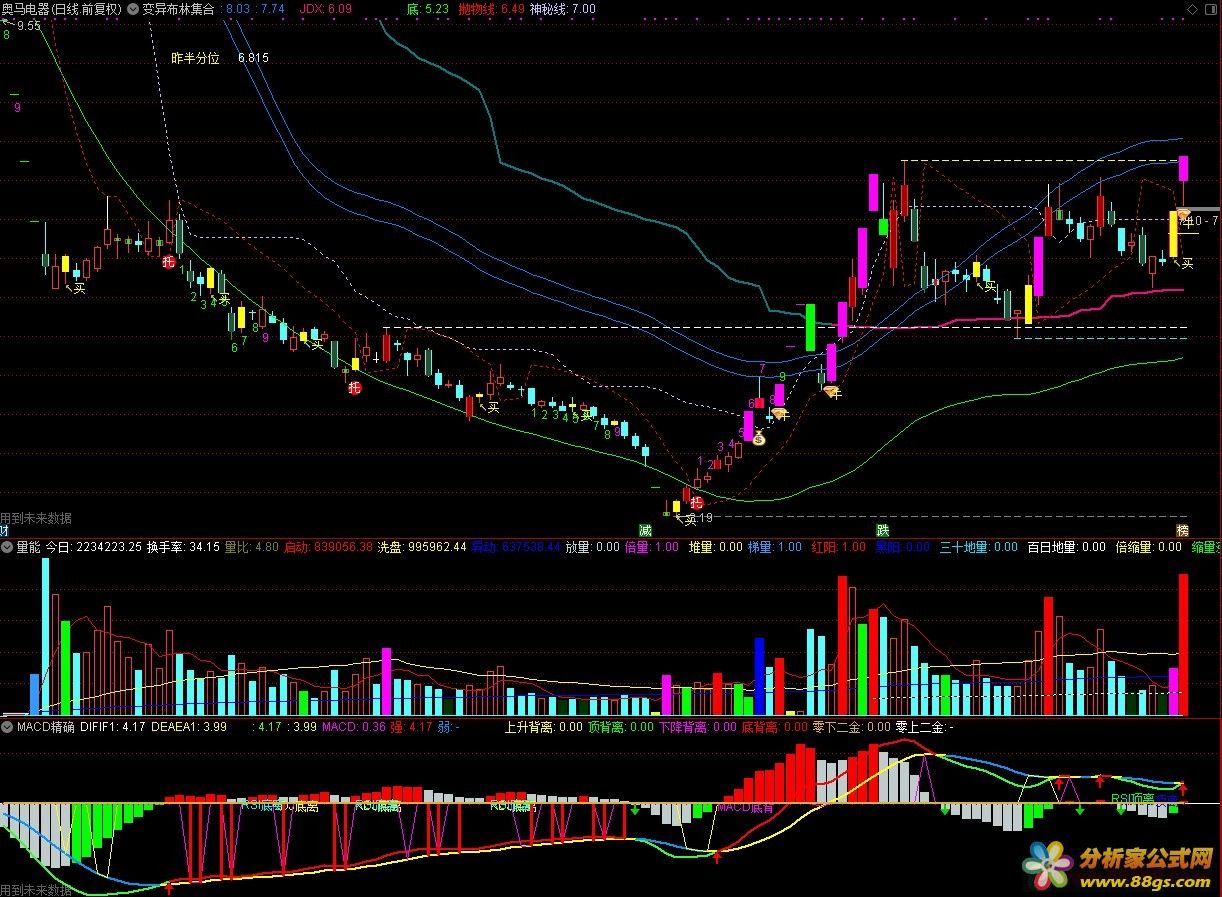Click the 9.55 high price label
Viewport: 1222px width, 897px height.
coord(28,26)
